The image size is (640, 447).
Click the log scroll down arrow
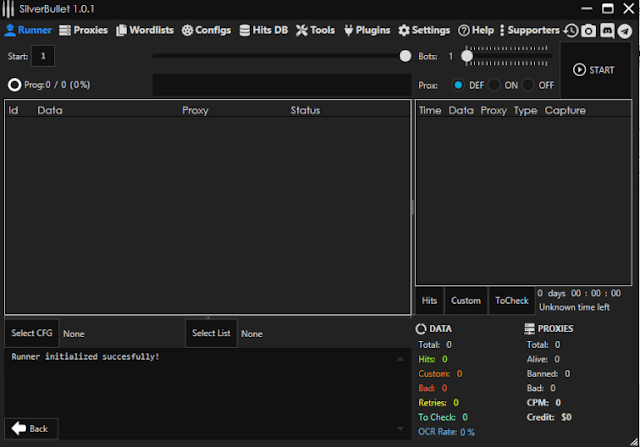click(x=400, y=428)
